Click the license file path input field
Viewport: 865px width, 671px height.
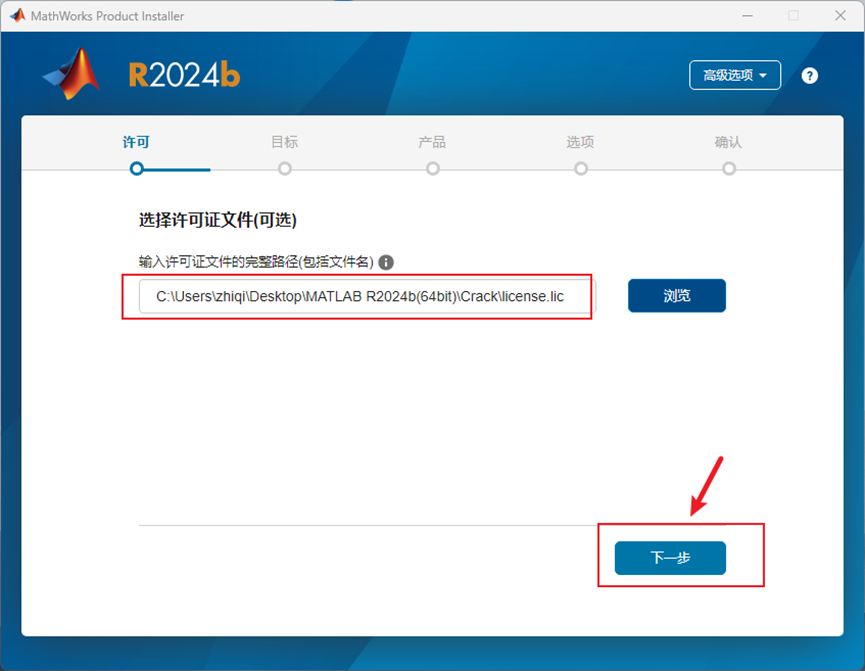click(x=367, y=296)
